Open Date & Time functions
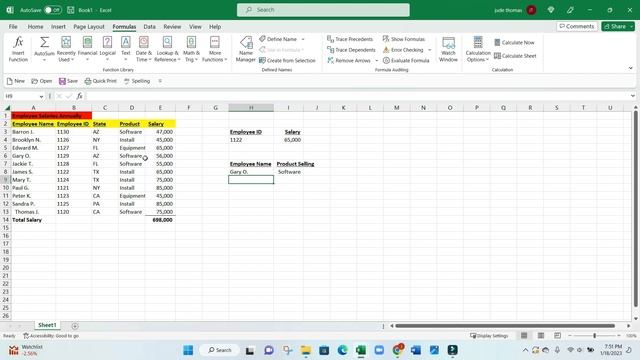640x360 pixels. pos(144,49)
